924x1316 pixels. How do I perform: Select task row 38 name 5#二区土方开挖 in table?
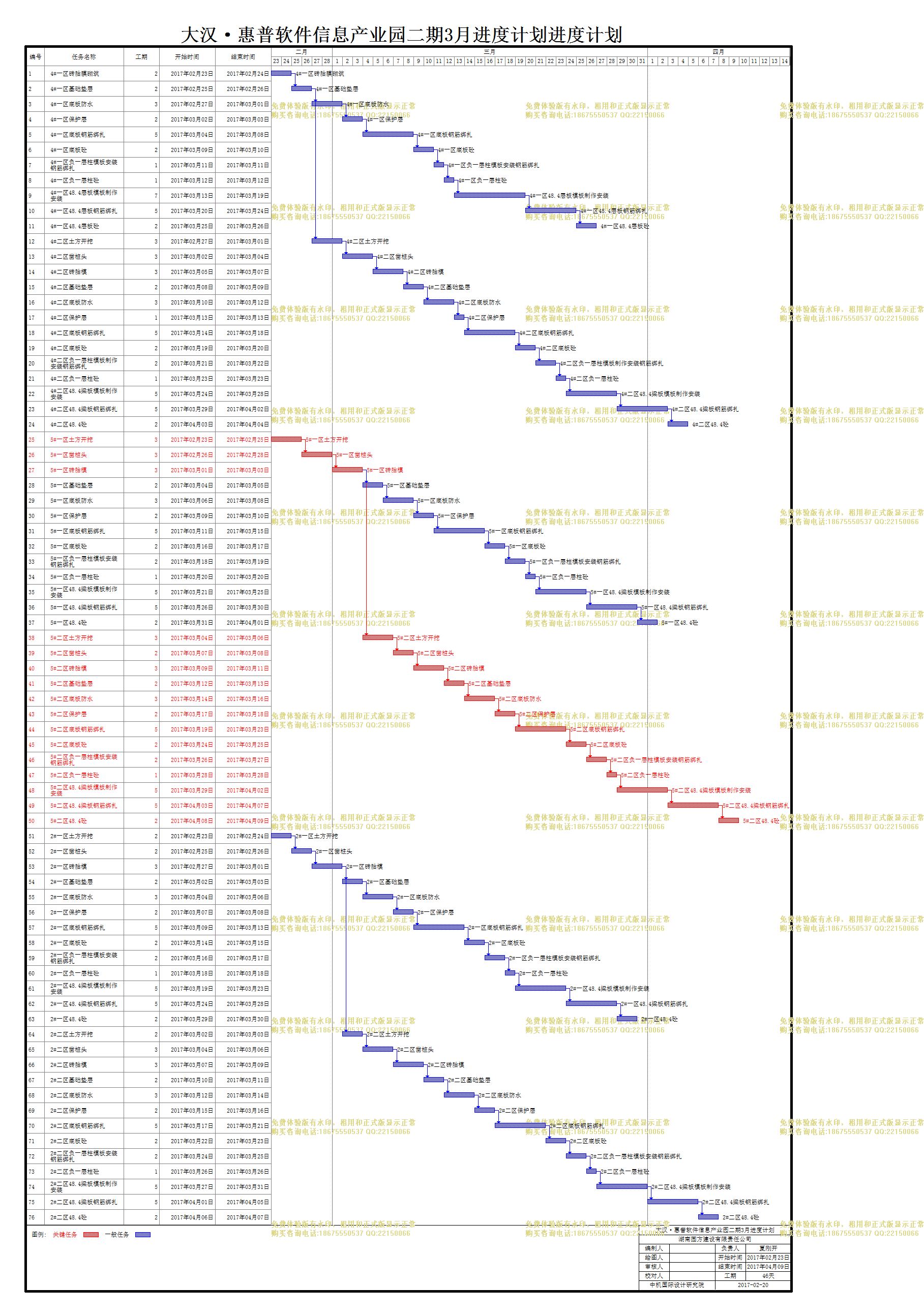[71, 638]
